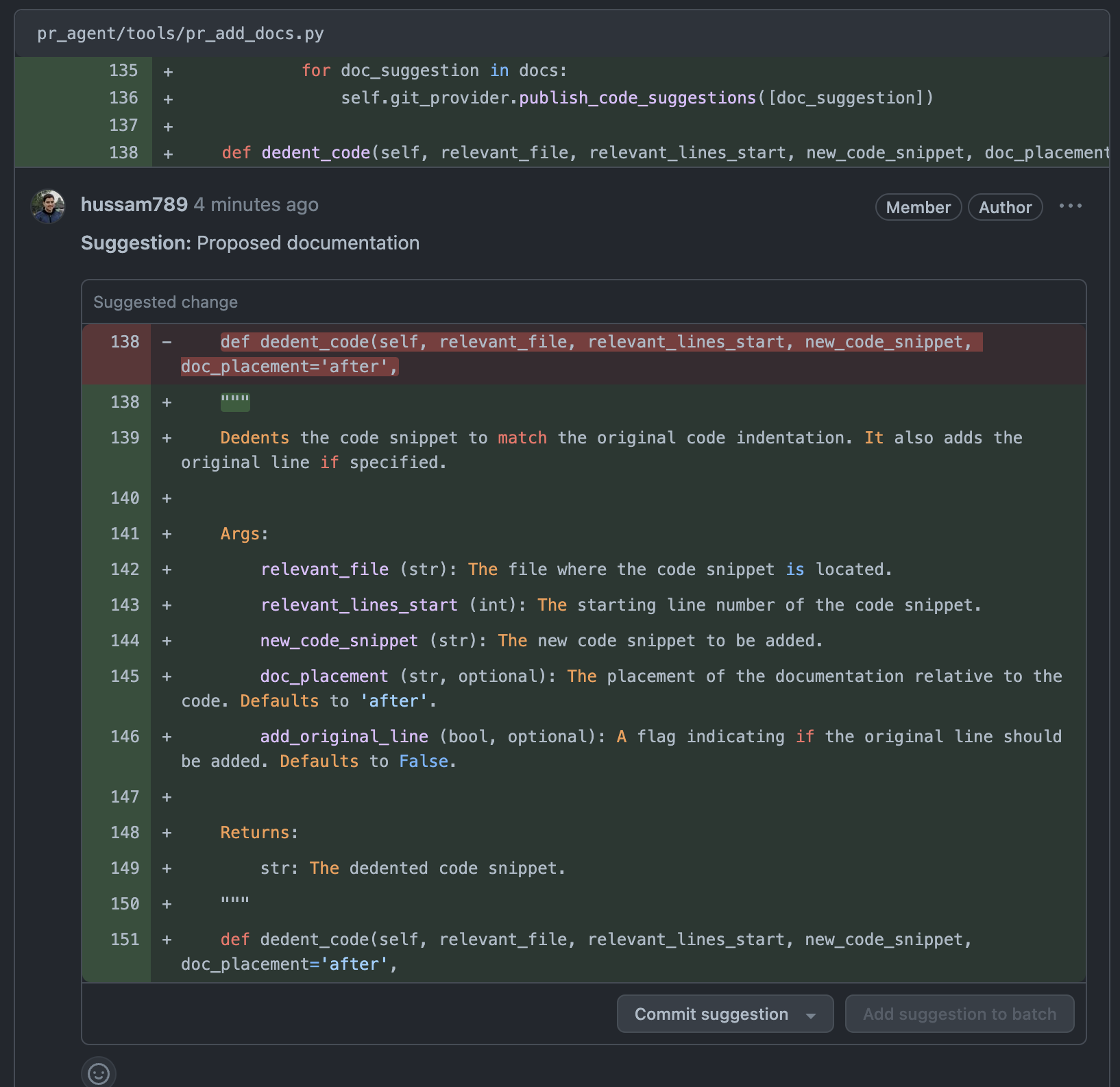Add a reaction with the smiley icon
1120x1087 pixels.
click(x=99, y=1073)
